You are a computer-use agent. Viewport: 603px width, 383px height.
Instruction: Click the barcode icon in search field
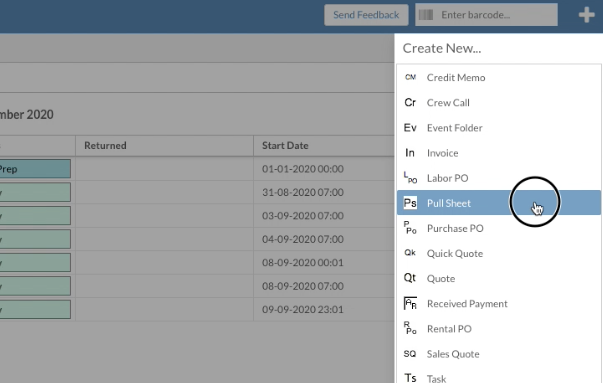426,15
